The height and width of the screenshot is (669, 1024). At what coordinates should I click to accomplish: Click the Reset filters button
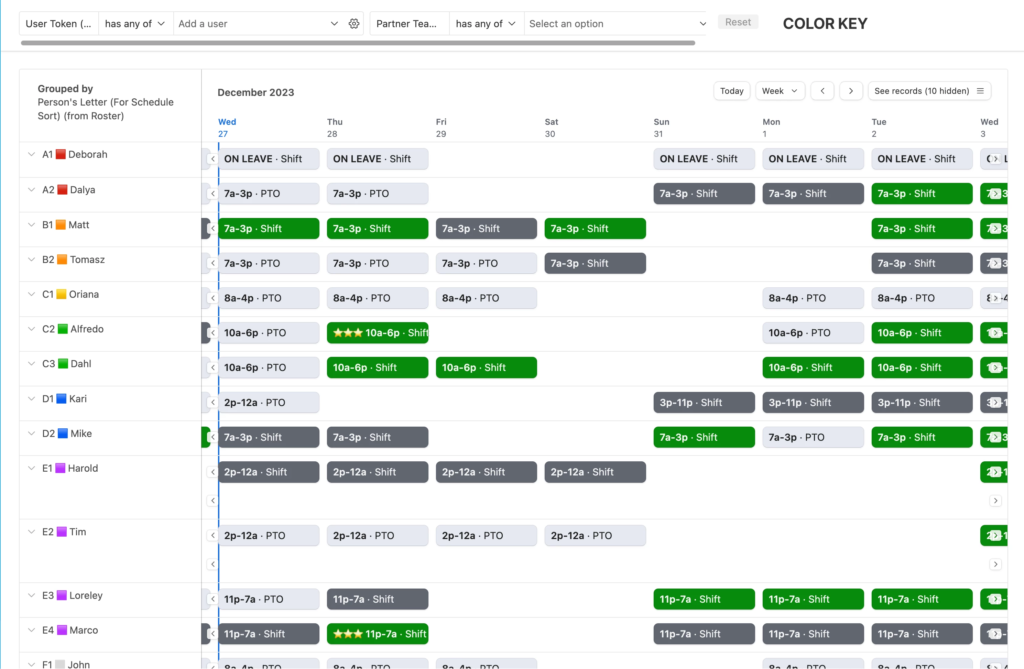738,22
